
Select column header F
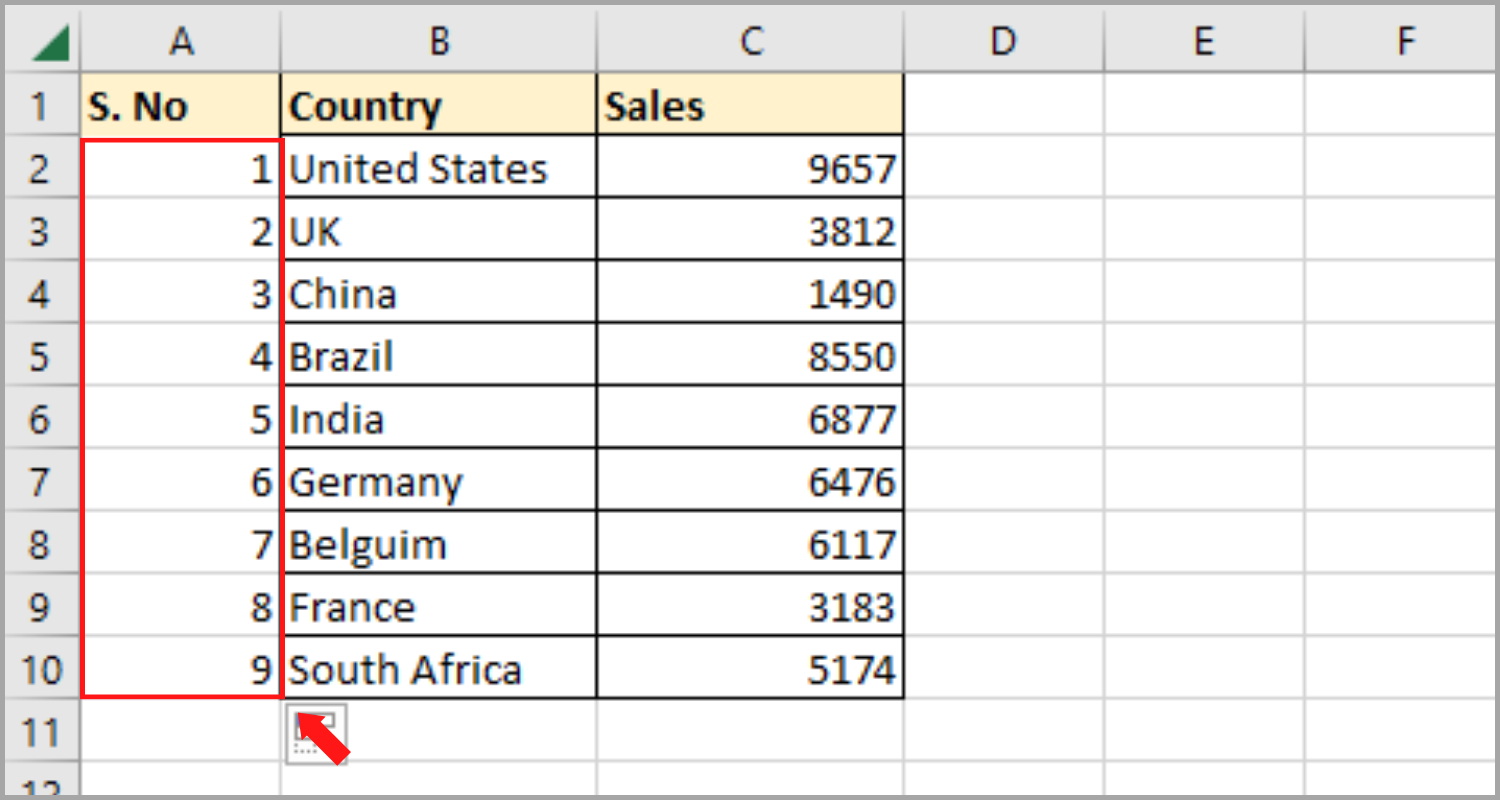coord(1405,40)
